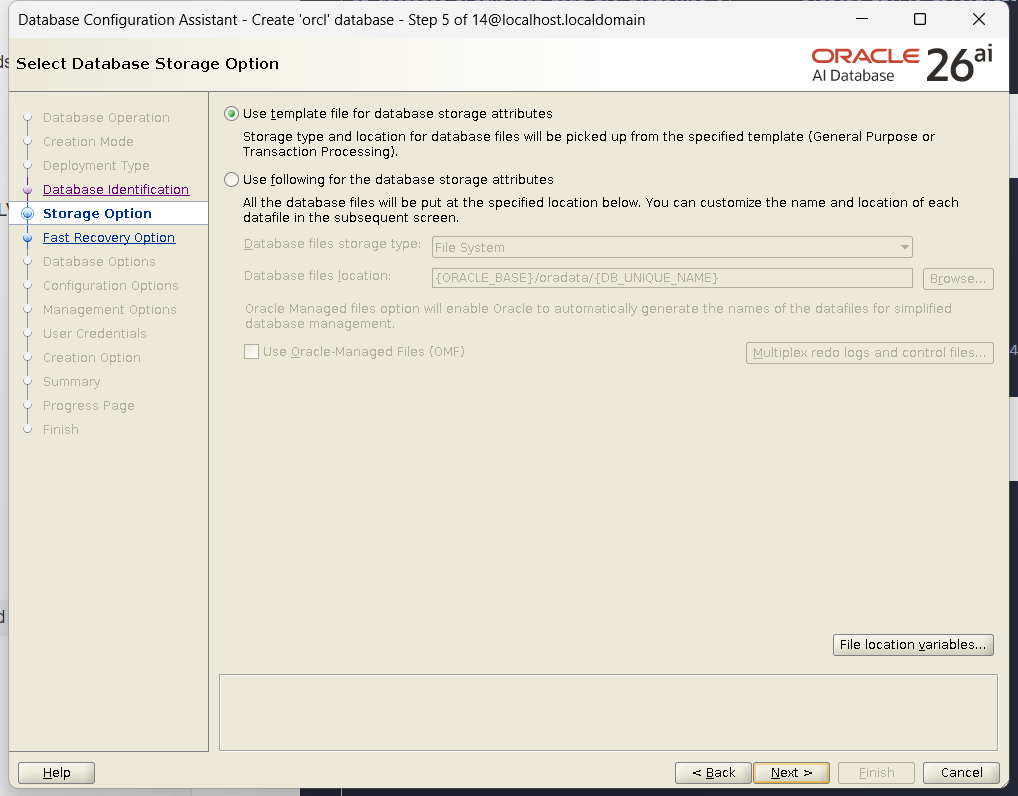Go back with the Back button
Viewport: 1018px width, 796px height.
[x=714, y=773]
